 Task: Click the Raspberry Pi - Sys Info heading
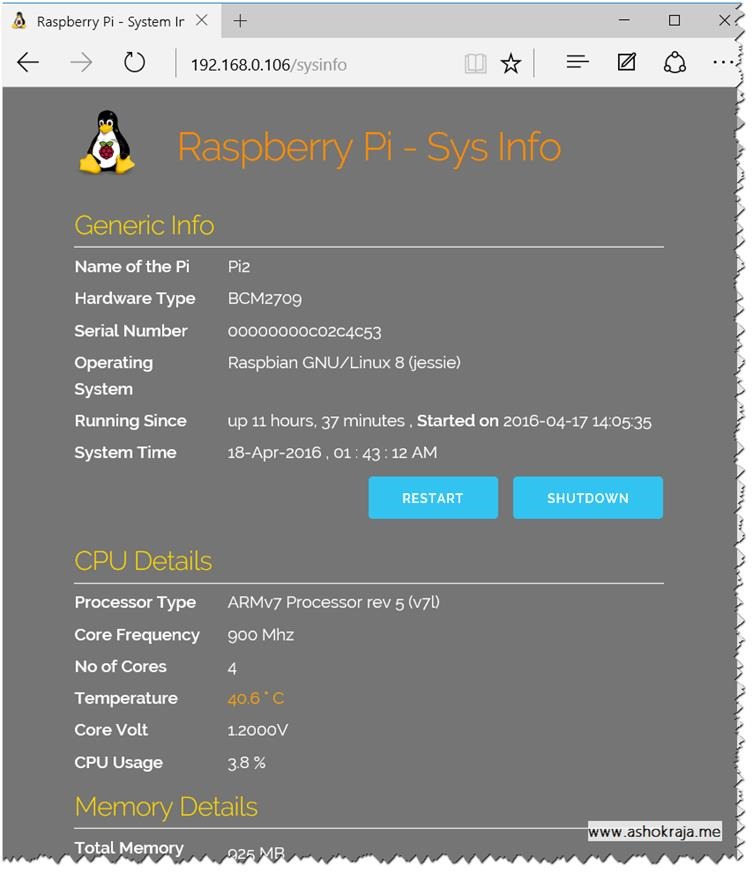(x=369, y=147)
